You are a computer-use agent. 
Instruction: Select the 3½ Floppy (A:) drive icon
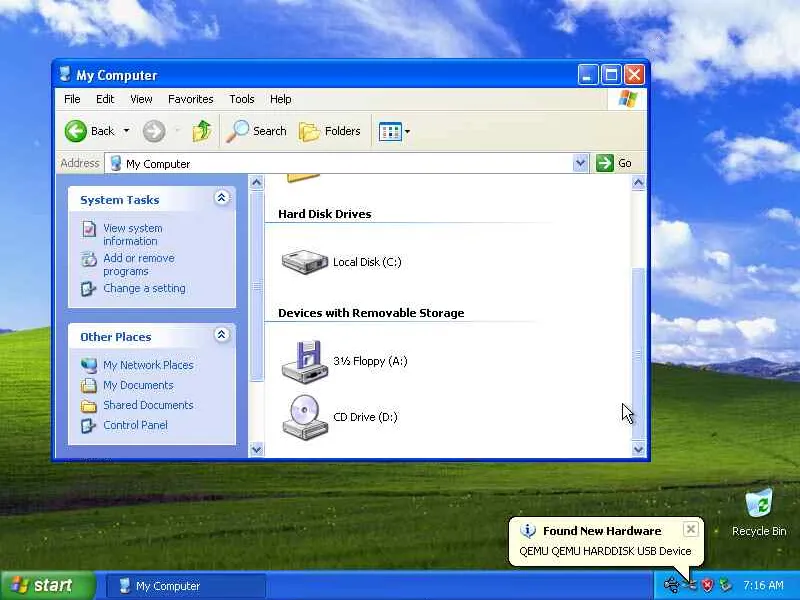point(304,361)
